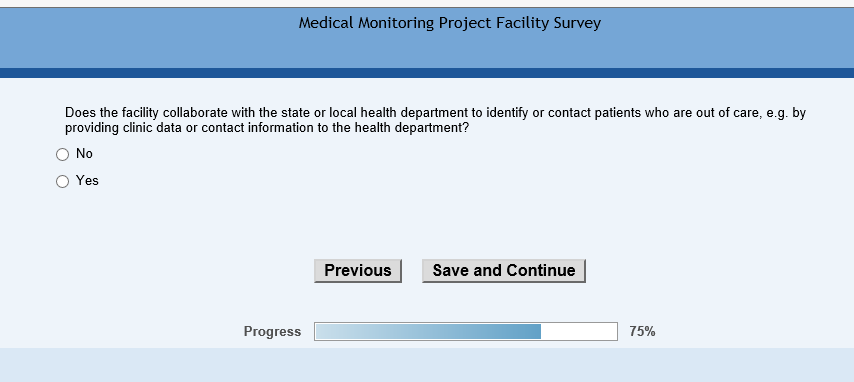Go back with the Previous button
Image resolution: width=854 pixels, height=382 pixels.
pos(358,271)
